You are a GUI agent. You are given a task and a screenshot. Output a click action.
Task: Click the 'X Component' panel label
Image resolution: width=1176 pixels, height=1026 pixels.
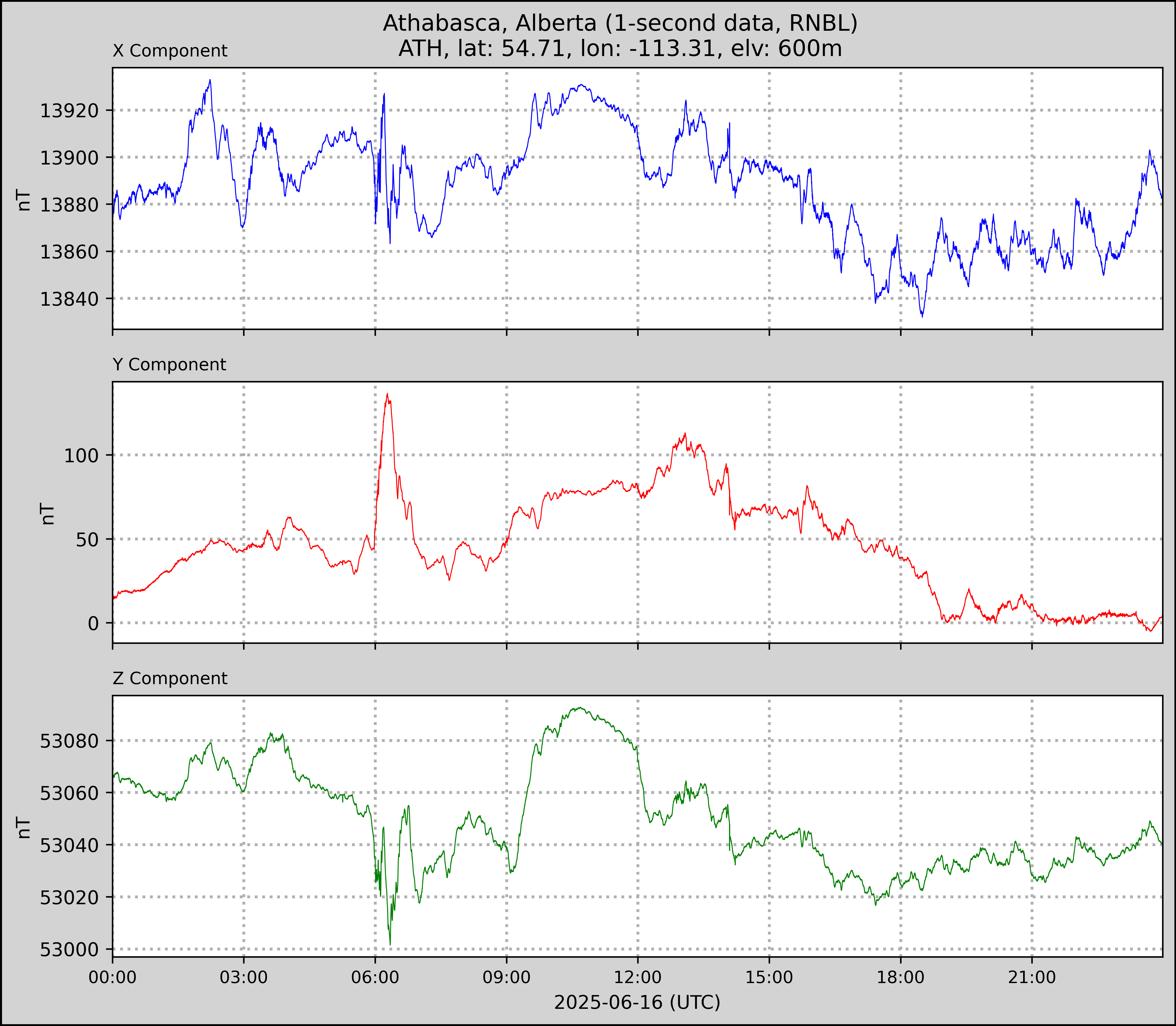(x=170, y=51)
